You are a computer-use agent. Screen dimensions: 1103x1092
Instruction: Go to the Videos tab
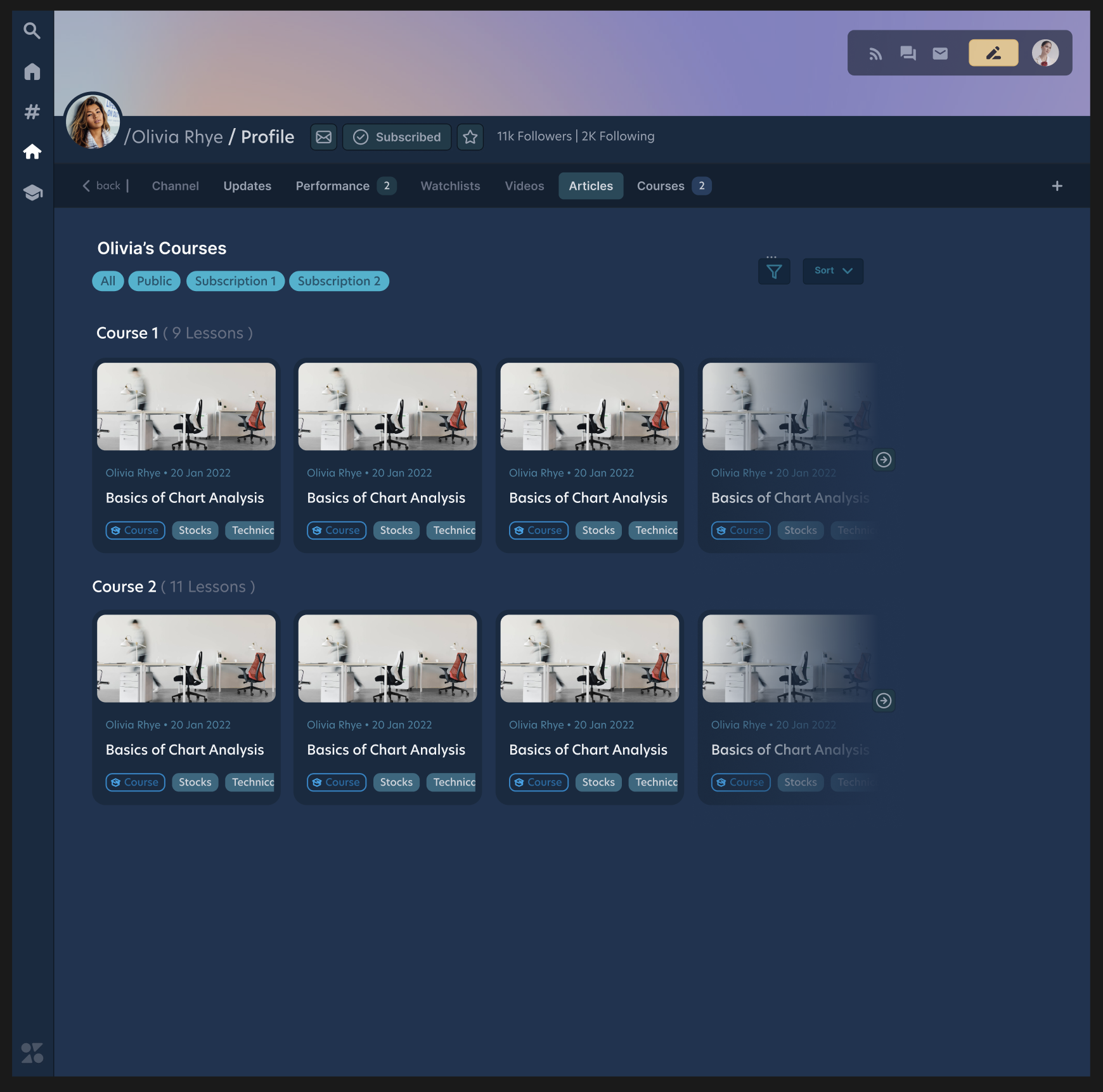[524, 186]
